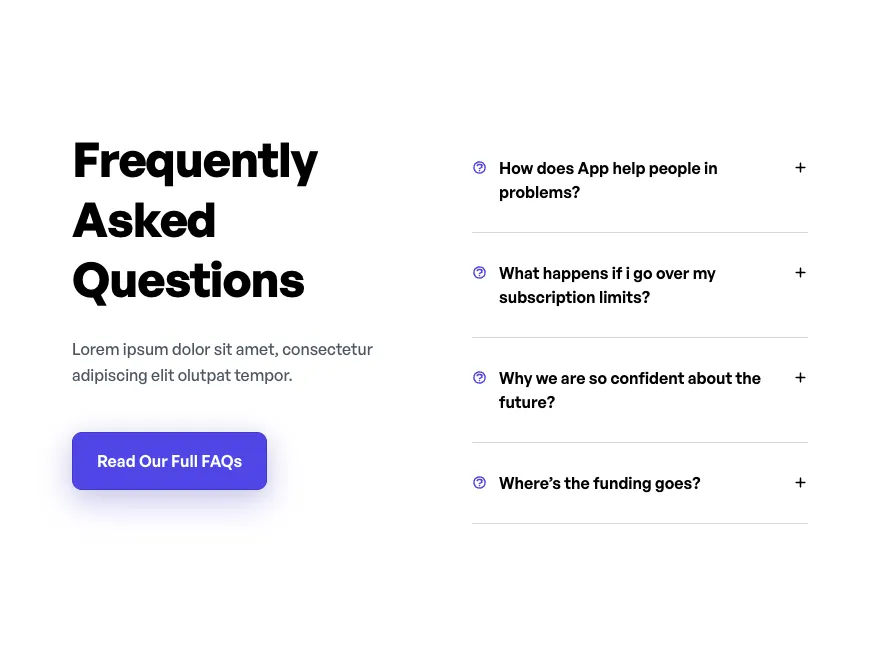Click the divider under the subscription limits question
The width and height of the screenshot is (880, 652).
(x=639, y=338)
